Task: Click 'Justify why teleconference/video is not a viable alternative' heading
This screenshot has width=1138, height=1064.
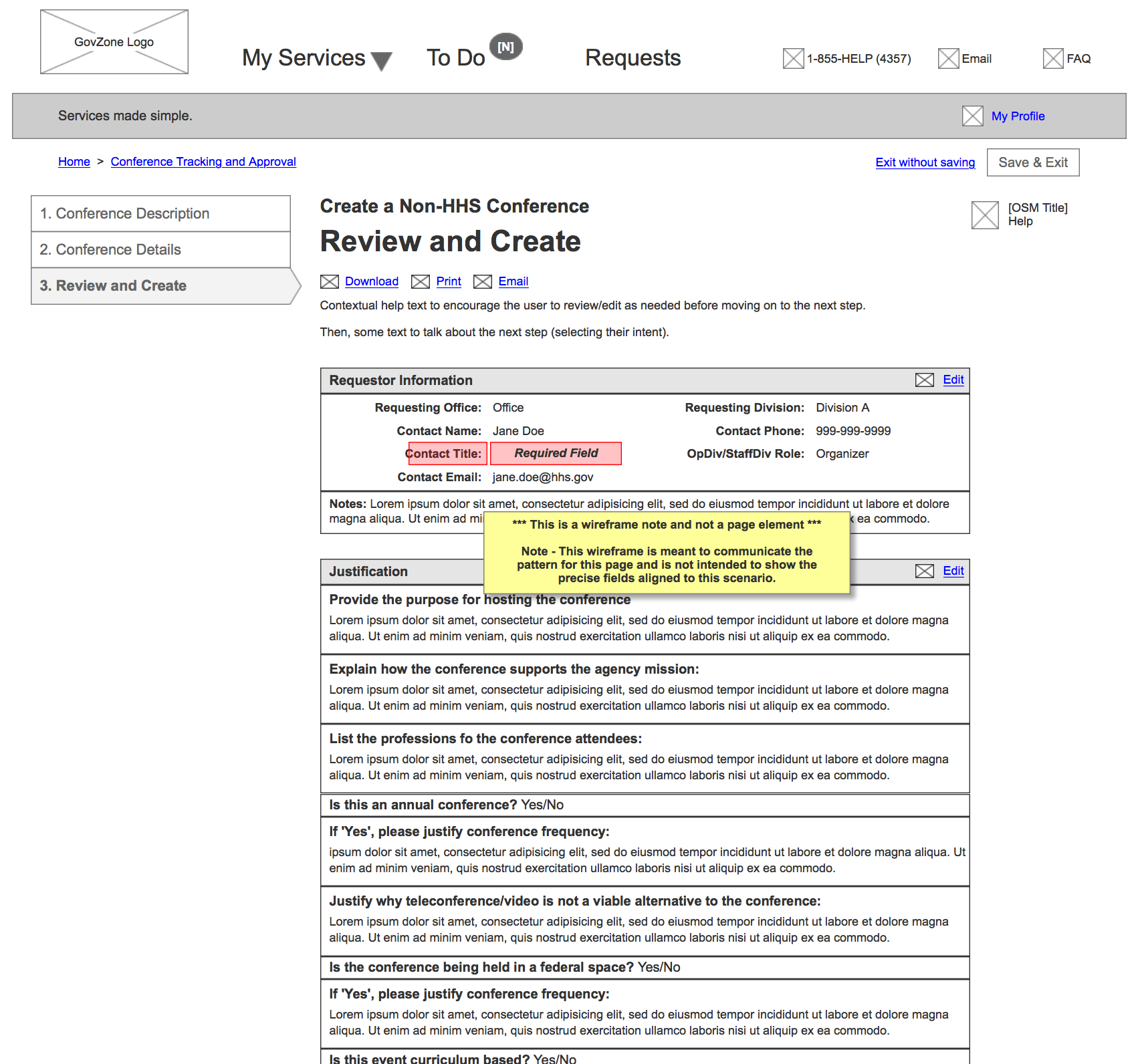Action: pos(575,901)
